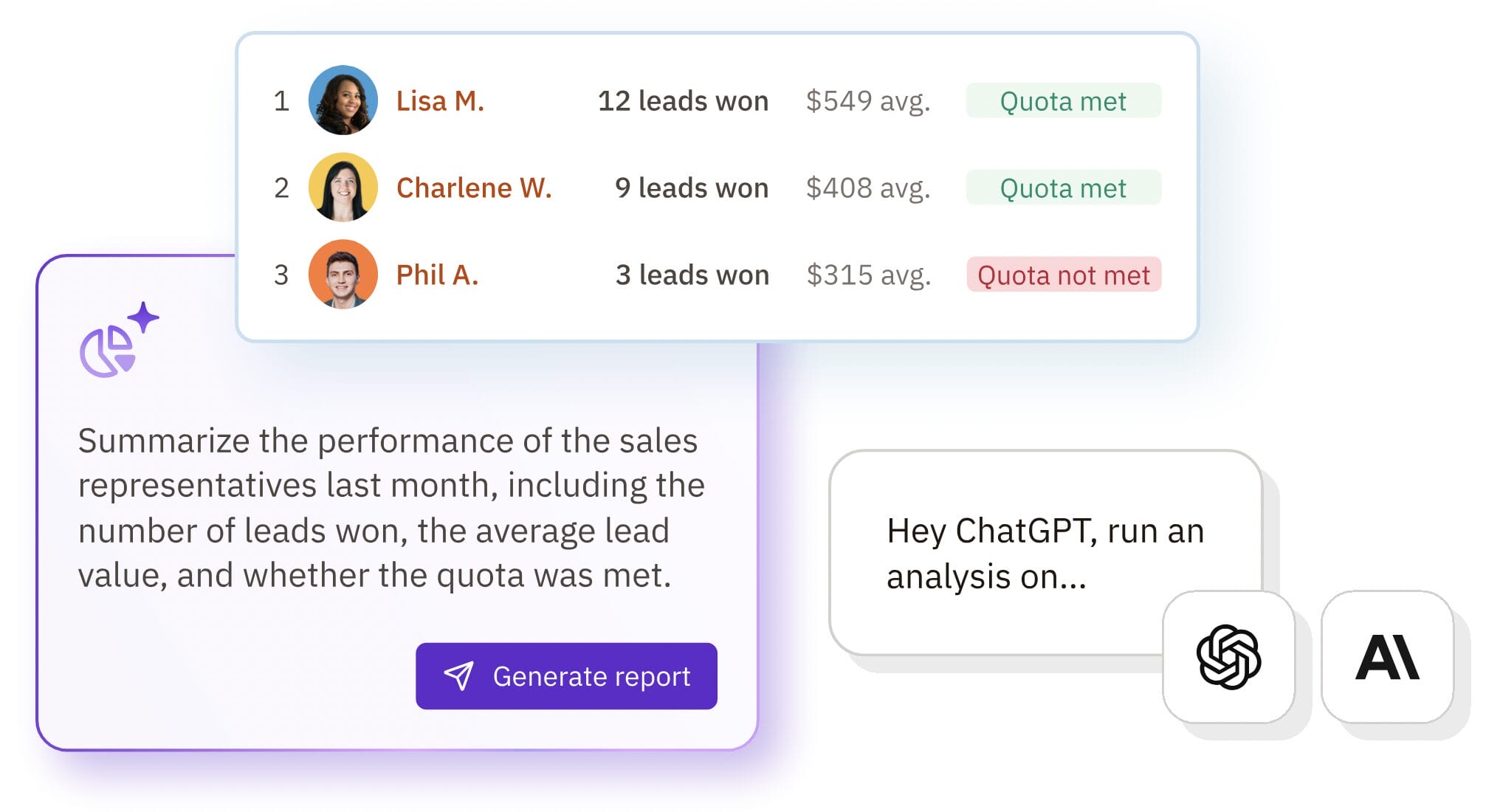Select the 9 leads won entry
This screenshot has width=1500, height=812.
tap(692, 188)
